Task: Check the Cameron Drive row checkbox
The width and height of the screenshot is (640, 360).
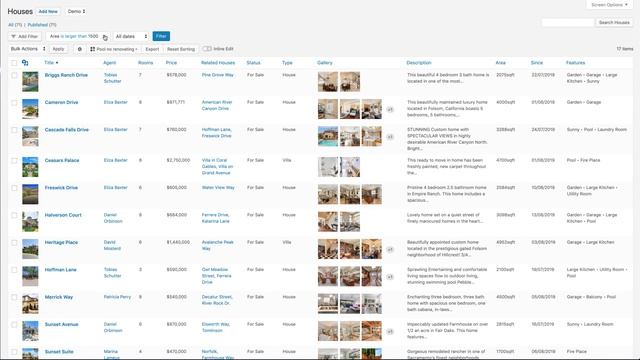Action: (x=14, y=102)
